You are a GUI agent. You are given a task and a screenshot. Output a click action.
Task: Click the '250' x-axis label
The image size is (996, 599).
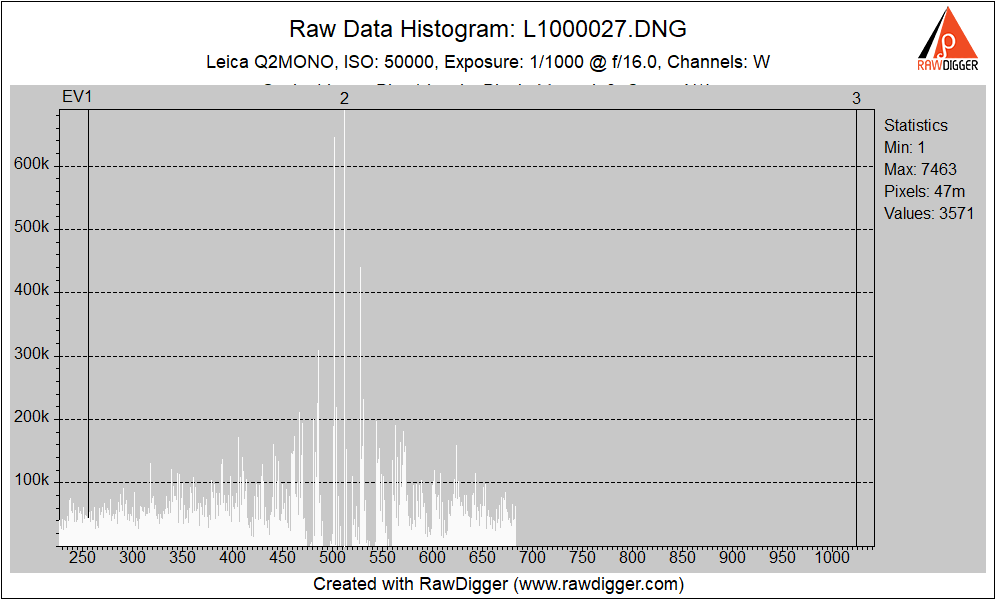(83, 558)
